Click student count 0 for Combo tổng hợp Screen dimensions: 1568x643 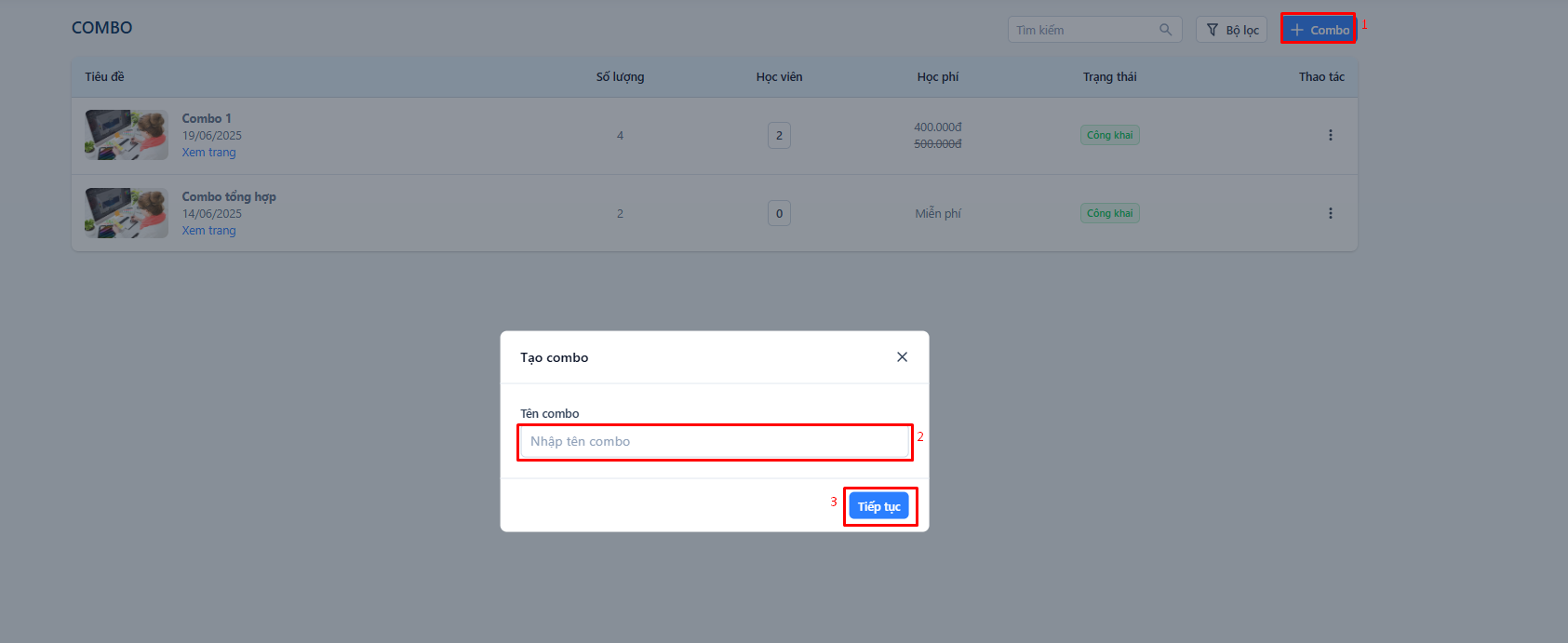(x=780, y=213)
